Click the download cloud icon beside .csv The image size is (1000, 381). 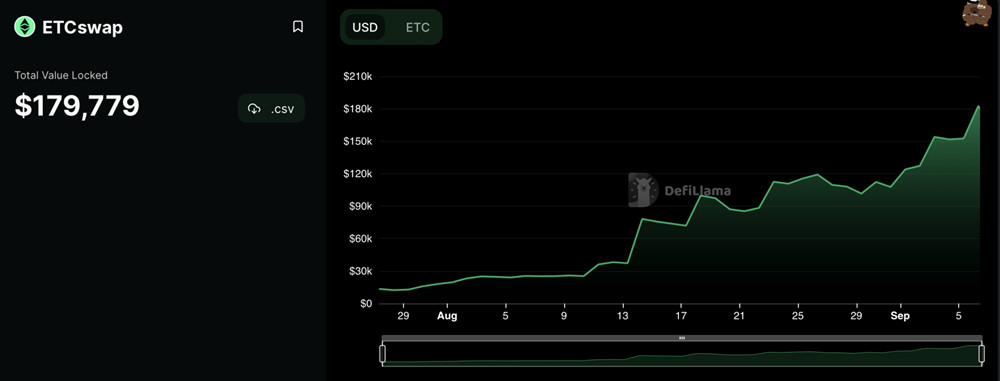(x=254, y=108)
